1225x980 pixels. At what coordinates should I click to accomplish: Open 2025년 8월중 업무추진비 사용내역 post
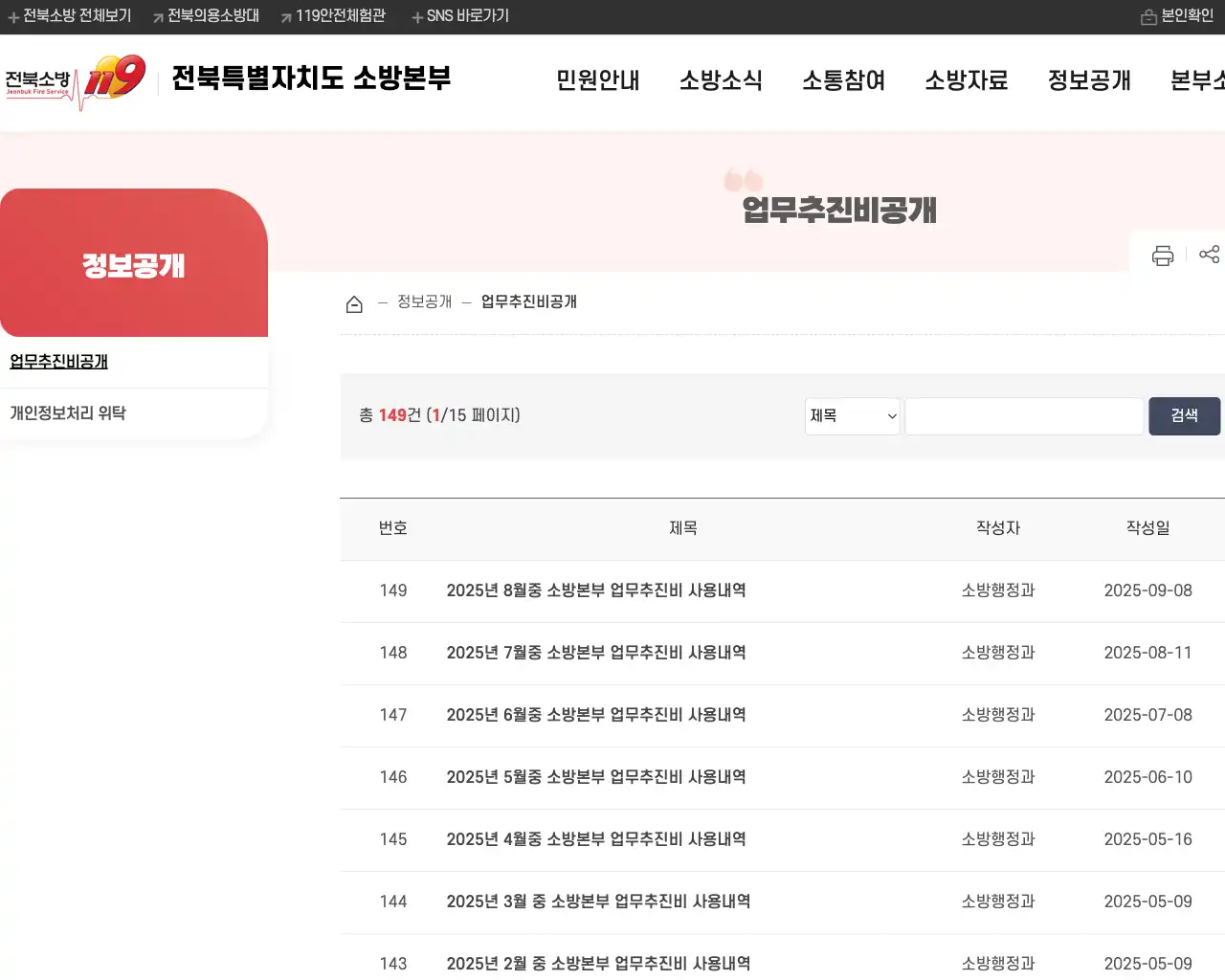(596, 590)
